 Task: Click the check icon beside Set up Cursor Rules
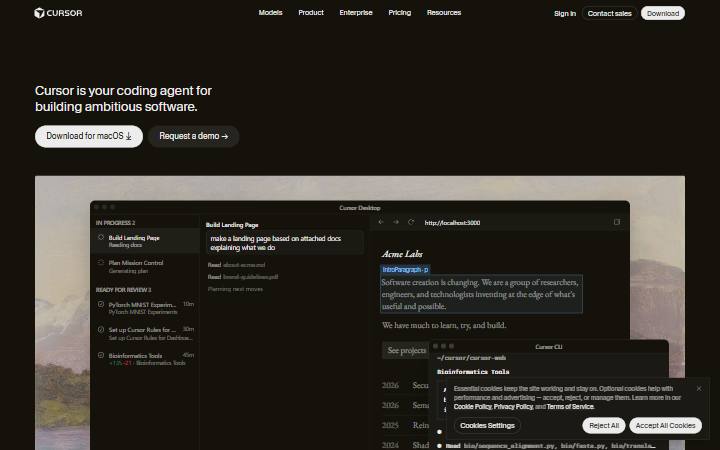[101, 329]
